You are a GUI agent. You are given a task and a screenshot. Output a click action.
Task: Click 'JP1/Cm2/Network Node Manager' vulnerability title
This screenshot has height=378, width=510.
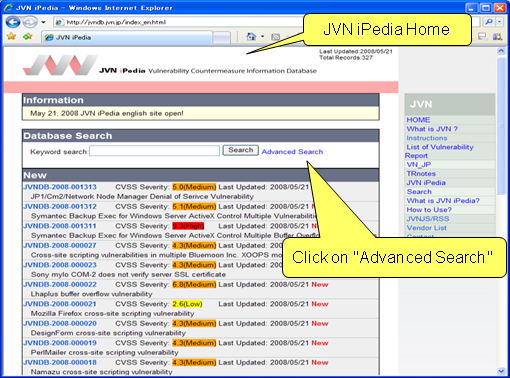[x=142, y=197]
